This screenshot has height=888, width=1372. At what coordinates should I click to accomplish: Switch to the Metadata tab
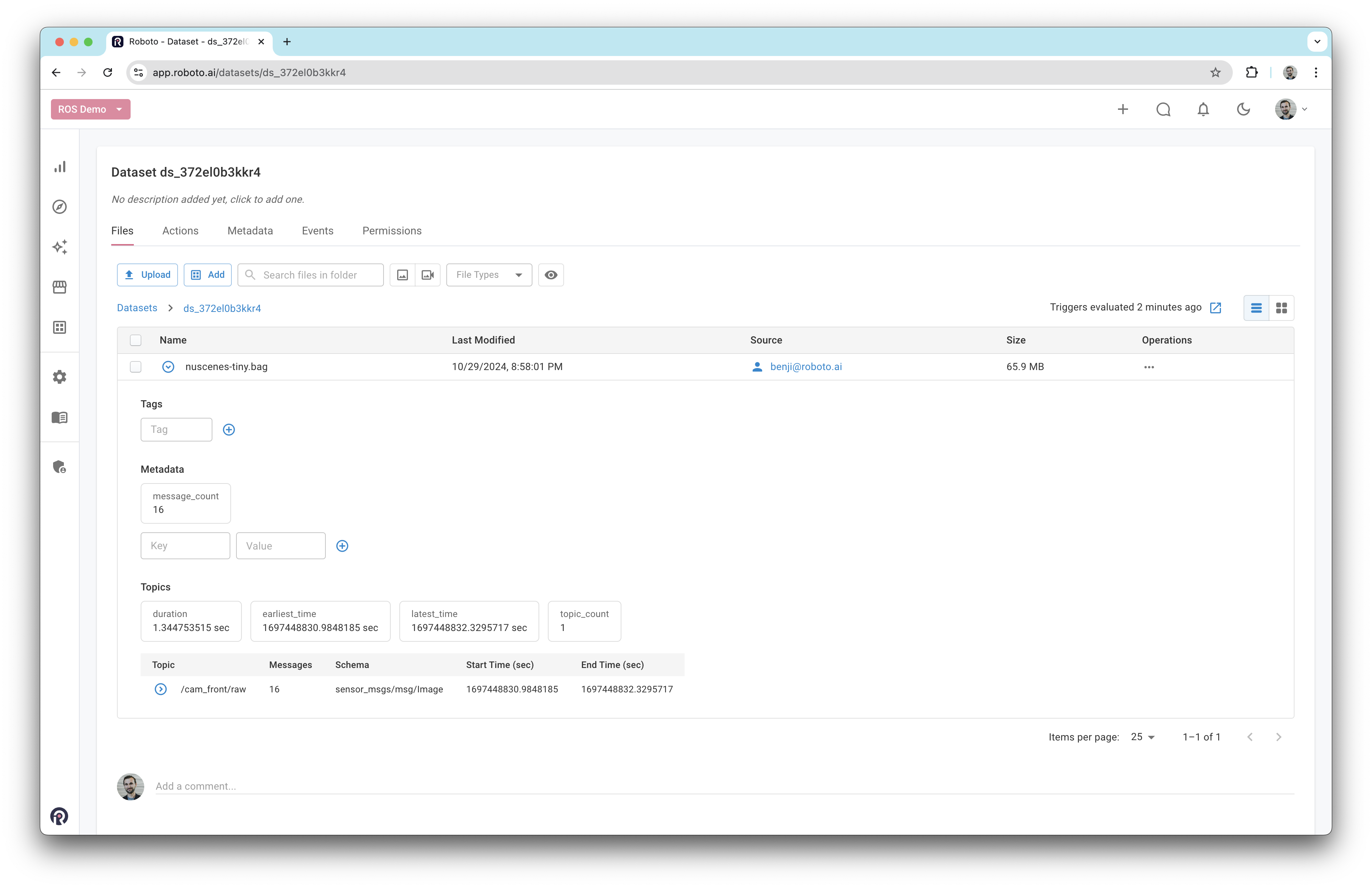pyautogui.click(x=250, y=231)
